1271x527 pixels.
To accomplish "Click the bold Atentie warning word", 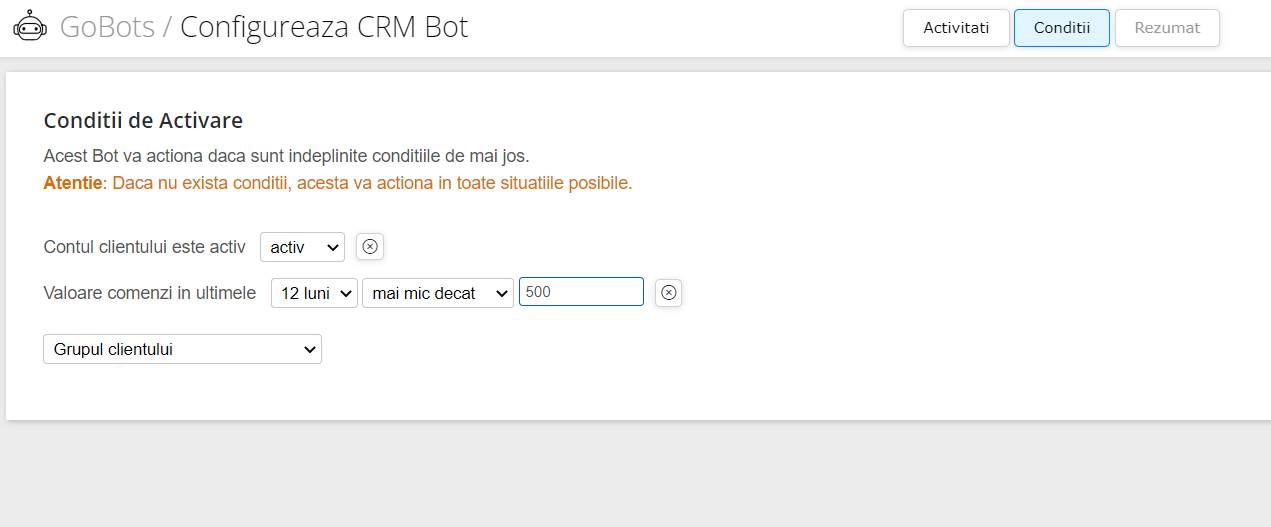I will [x=73, y=183].
